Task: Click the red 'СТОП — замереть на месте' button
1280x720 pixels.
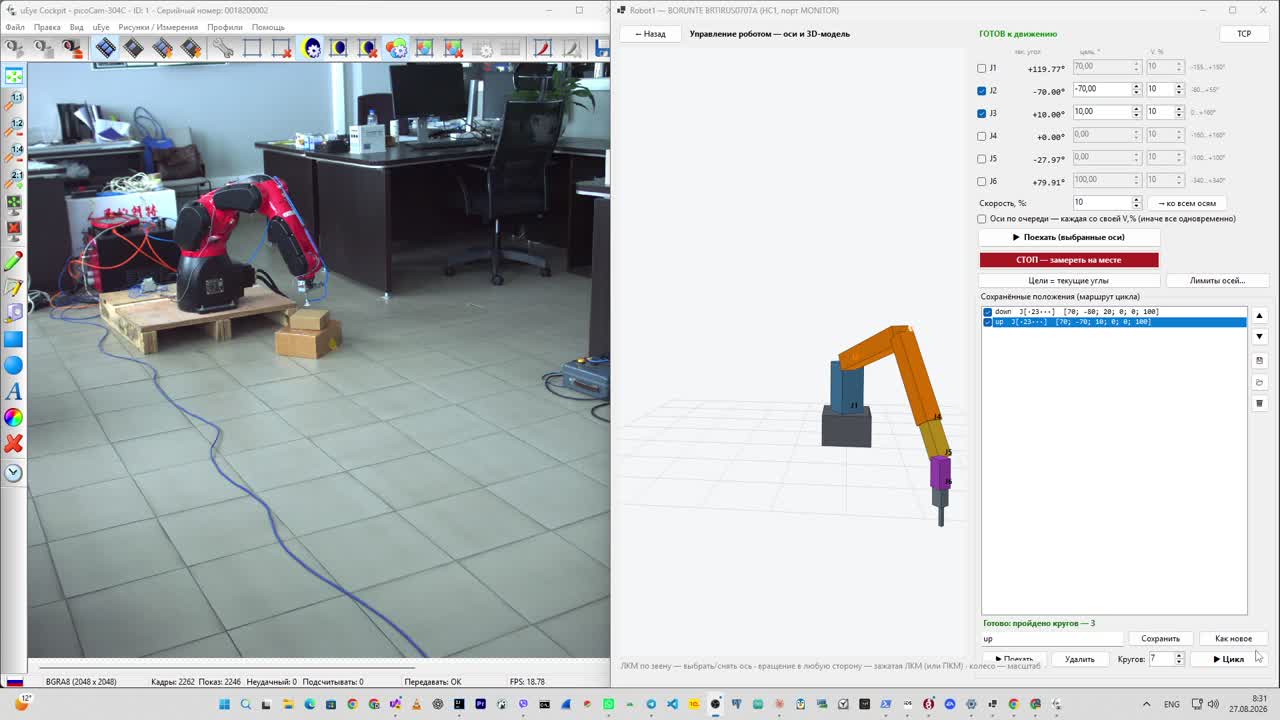Action: pyautogui.click(x=1069, y=260)
